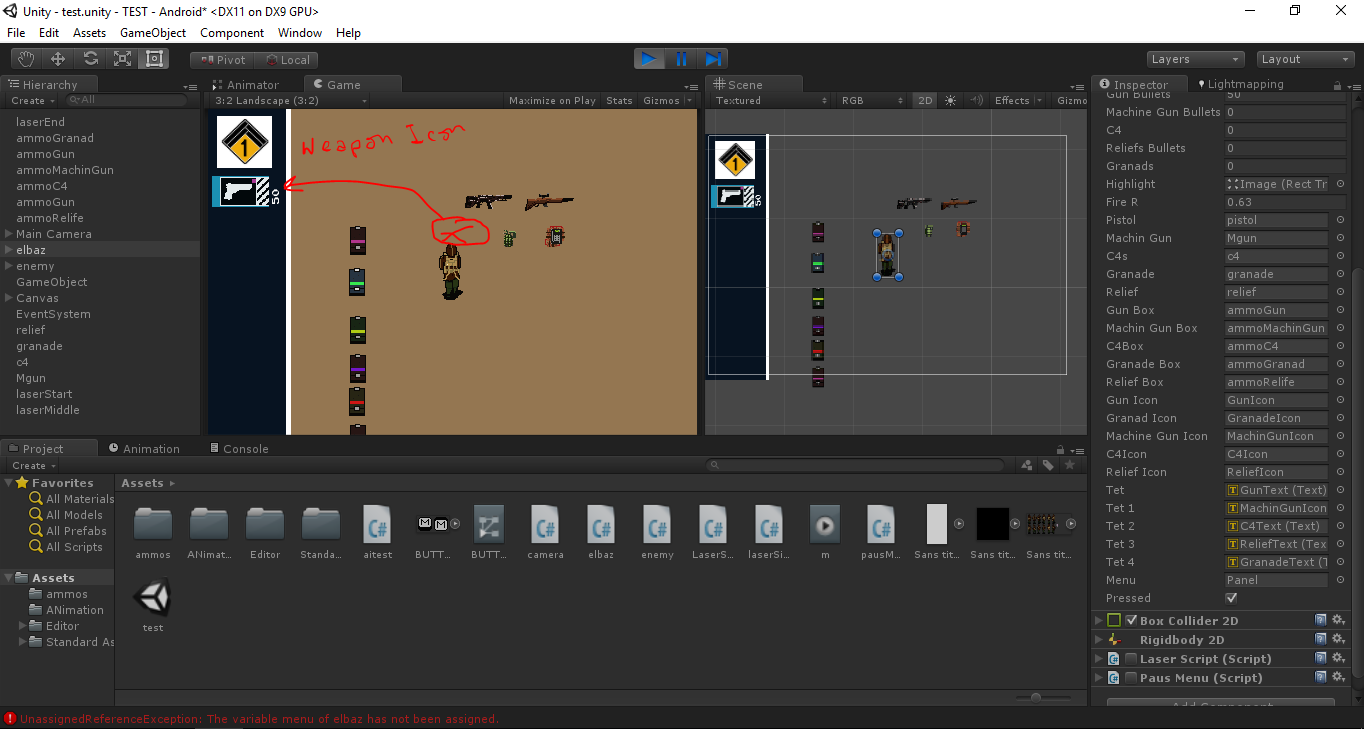Select EventSystem in the Hierarchy
The width and height of the screenshot is (1364, 729).
click(x=53, y=314)
